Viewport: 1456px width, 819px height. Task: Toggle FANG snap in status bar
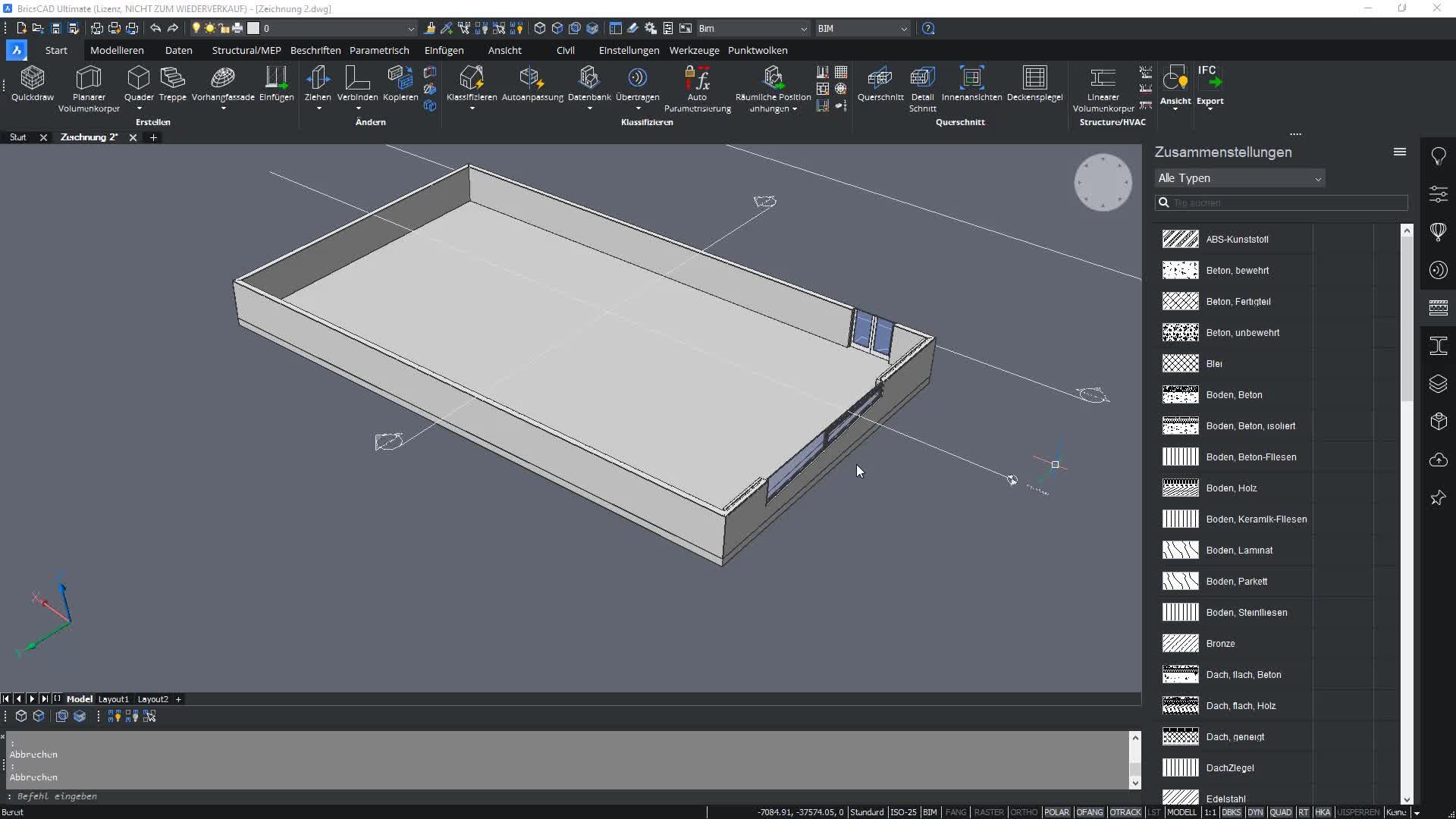(955, 812)
